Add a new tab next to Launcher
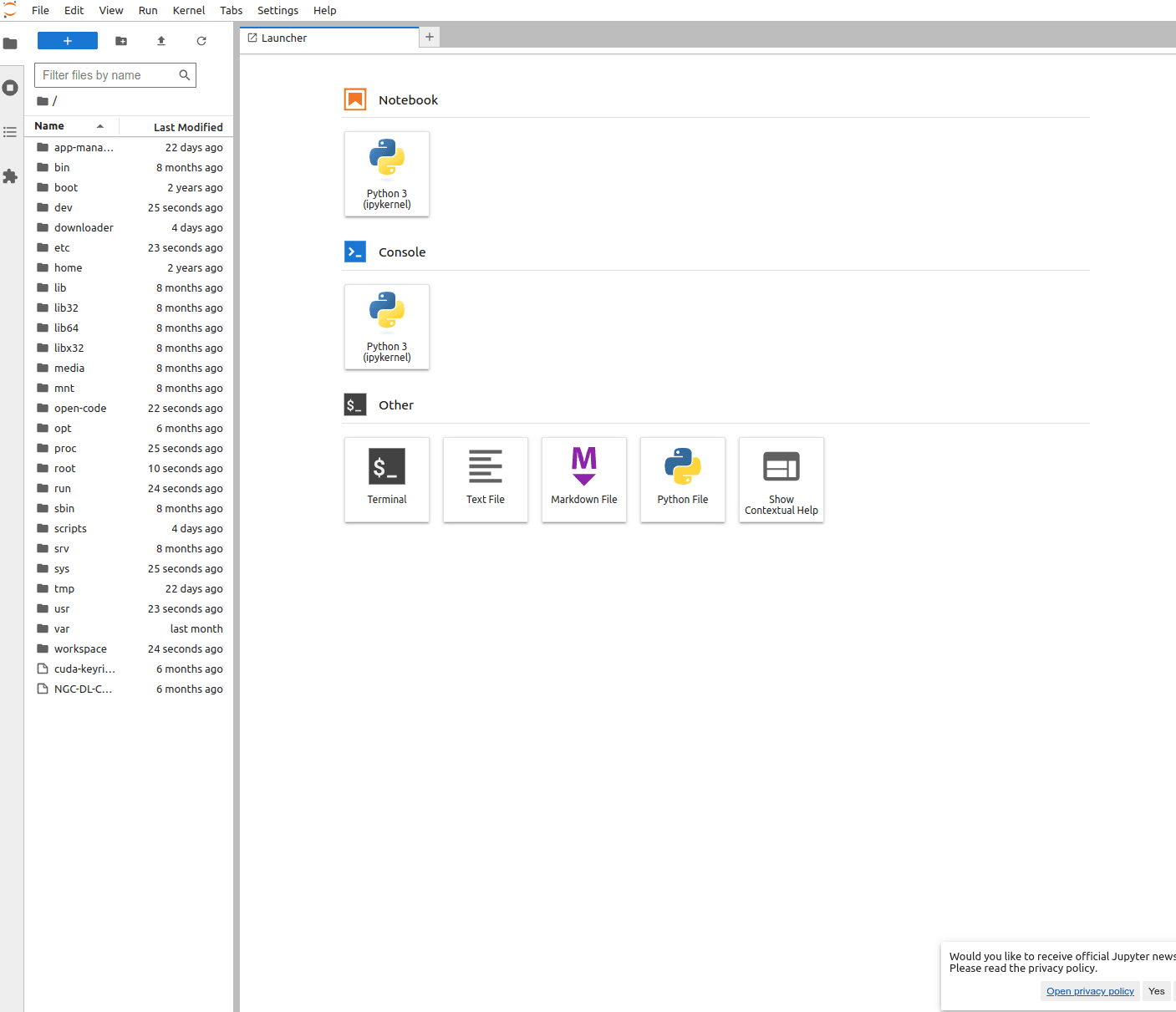The width and height of the screenshot is (1176, 1012). pos(430,37)
